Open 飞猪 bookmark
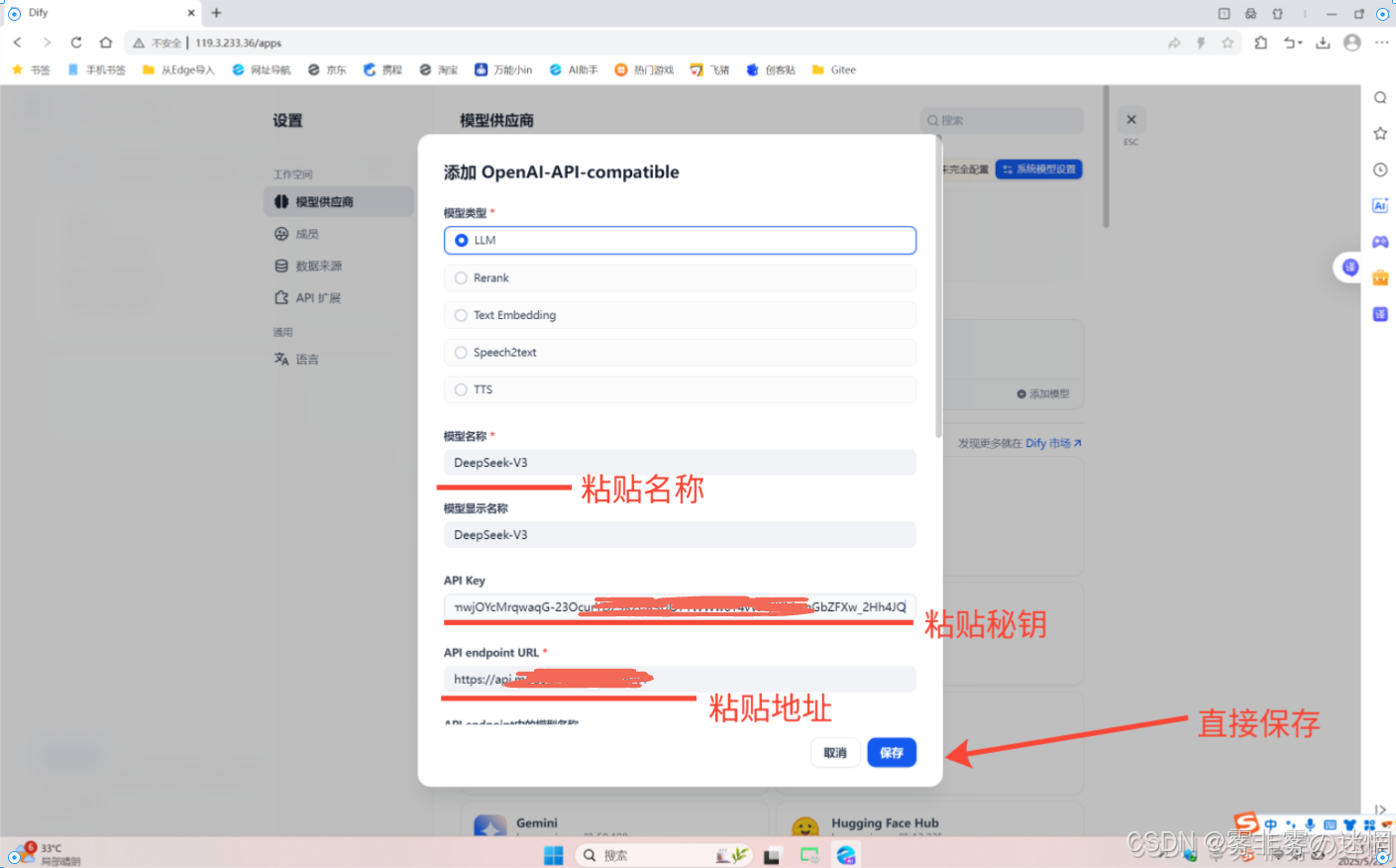Screen dimensions: 1396x868 709,70
